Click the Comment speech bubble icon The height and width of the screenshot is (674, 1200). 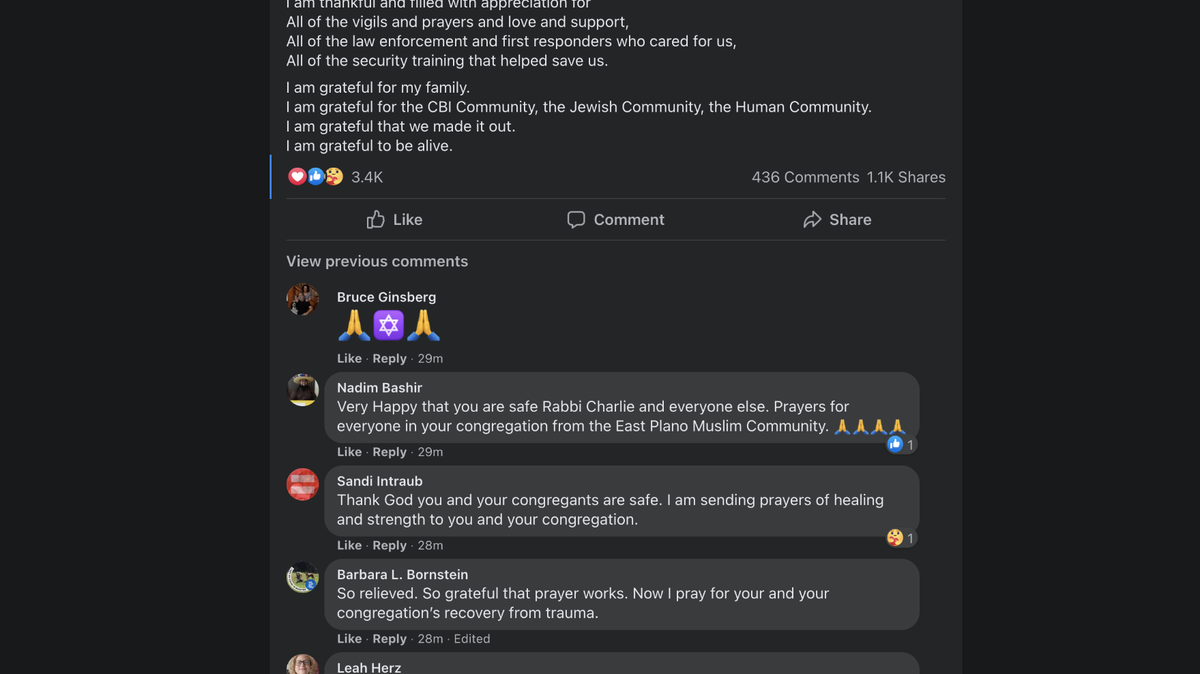click(576, 219)
